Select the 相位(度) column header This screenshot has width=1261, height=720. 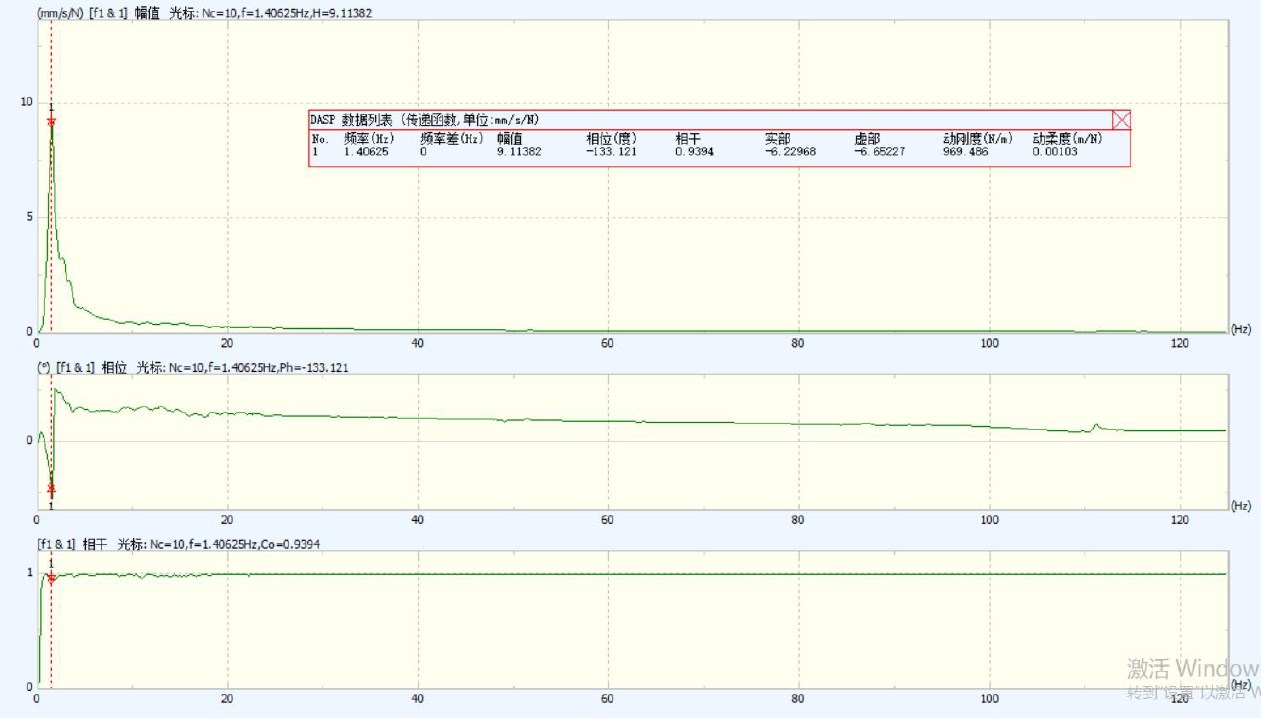611,139
